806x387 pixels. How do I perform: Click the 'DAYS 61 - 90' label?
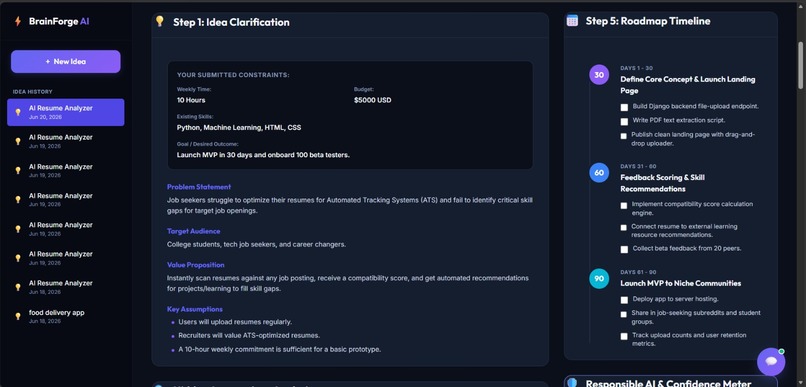tap(638, 272)
